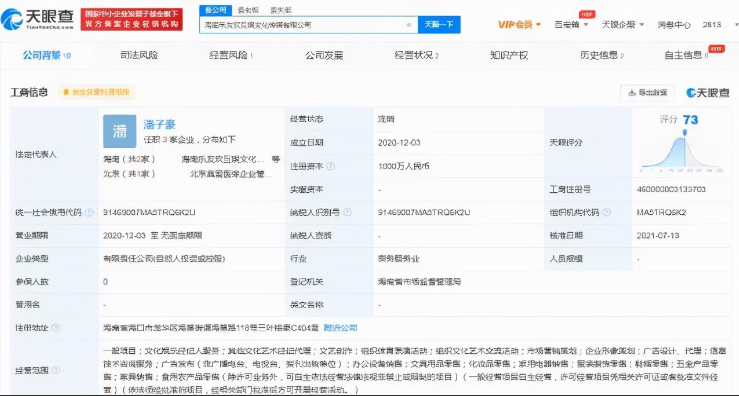This screenshot has width=739, height=396.
Task: Click the credit code value 91469007MA5TRQ6K2U
Action: coord(149,213)
